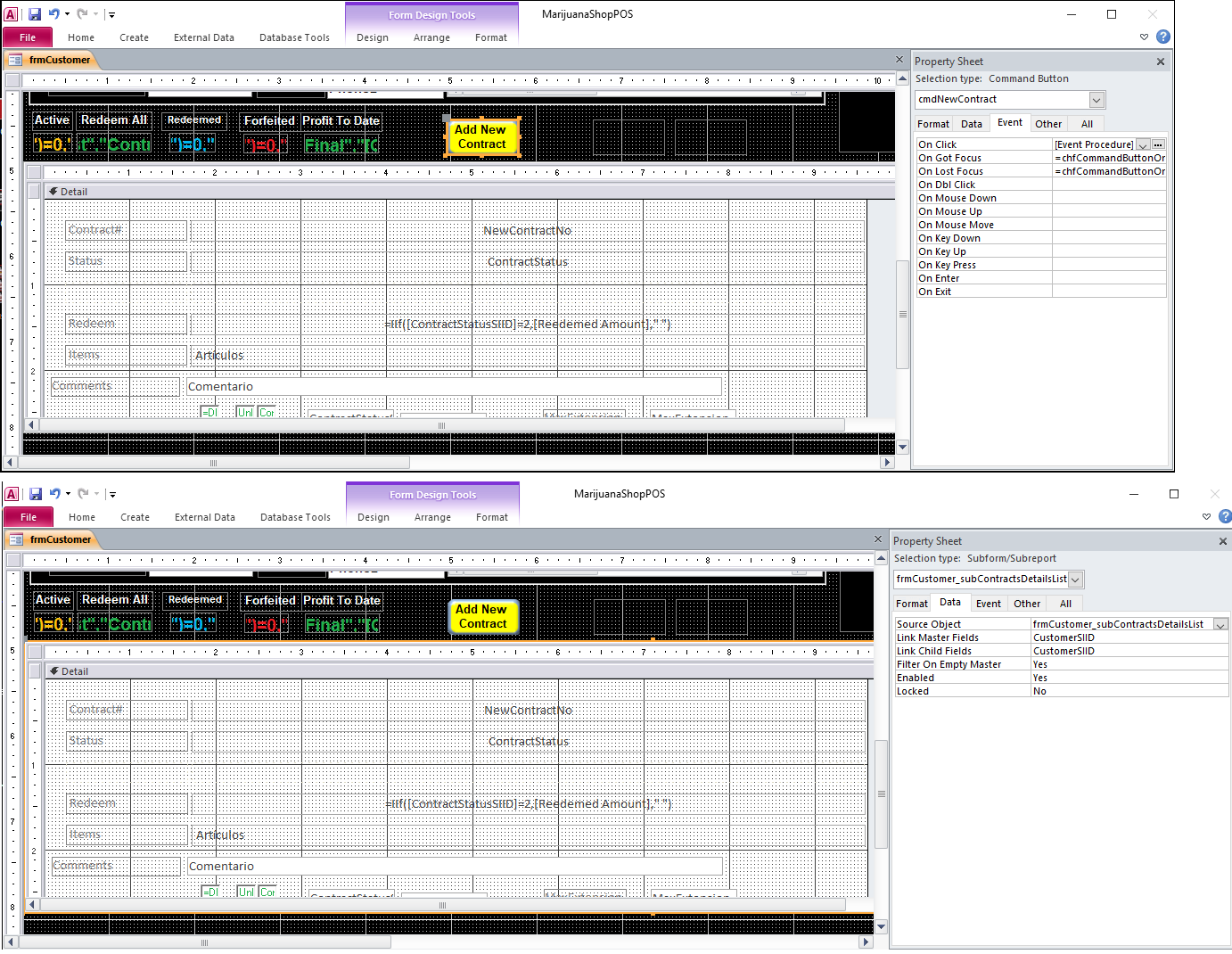Click Comentario text box in upper window

454,387
